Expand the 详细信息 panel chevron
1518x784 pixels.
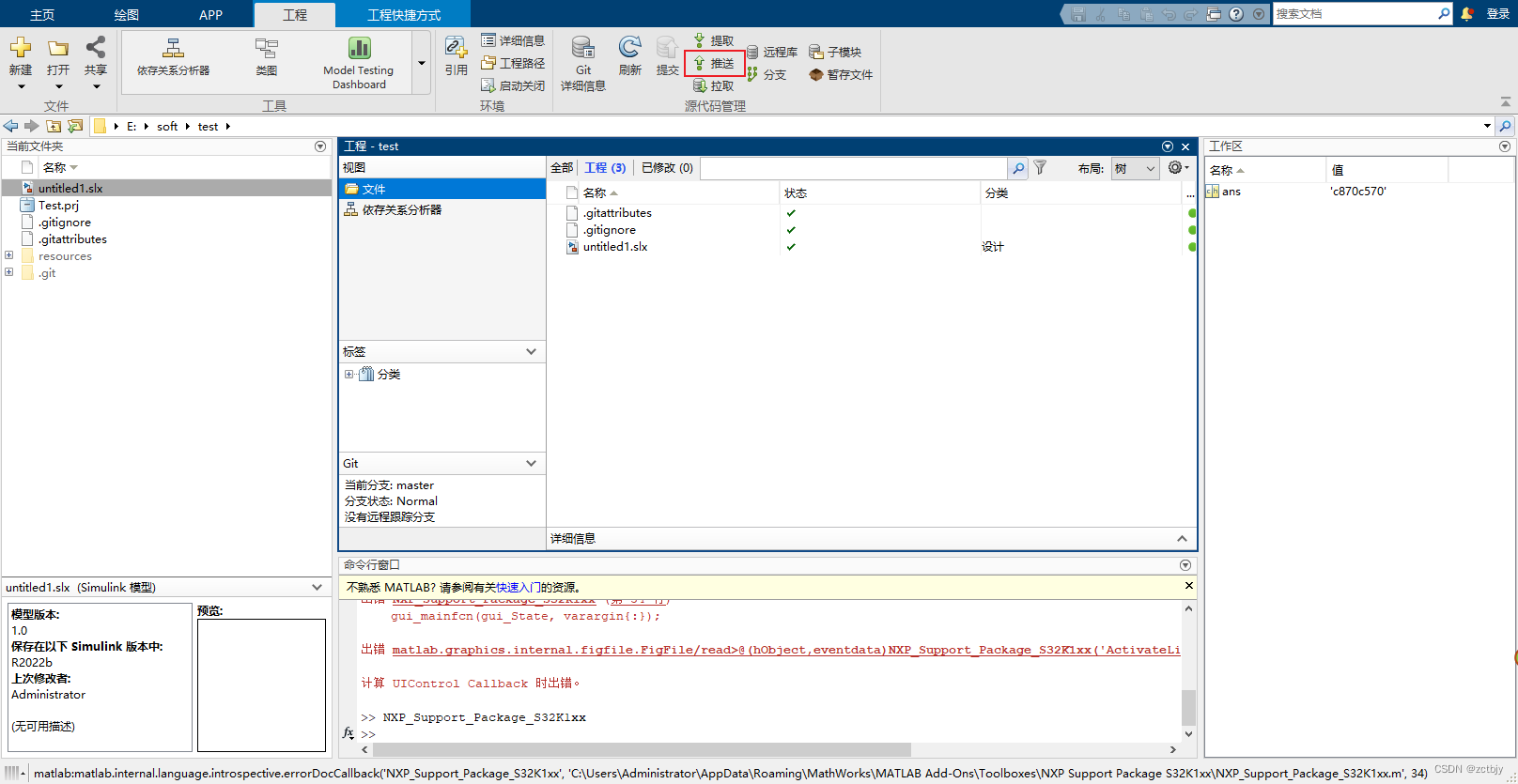(x=1182, y=538)
